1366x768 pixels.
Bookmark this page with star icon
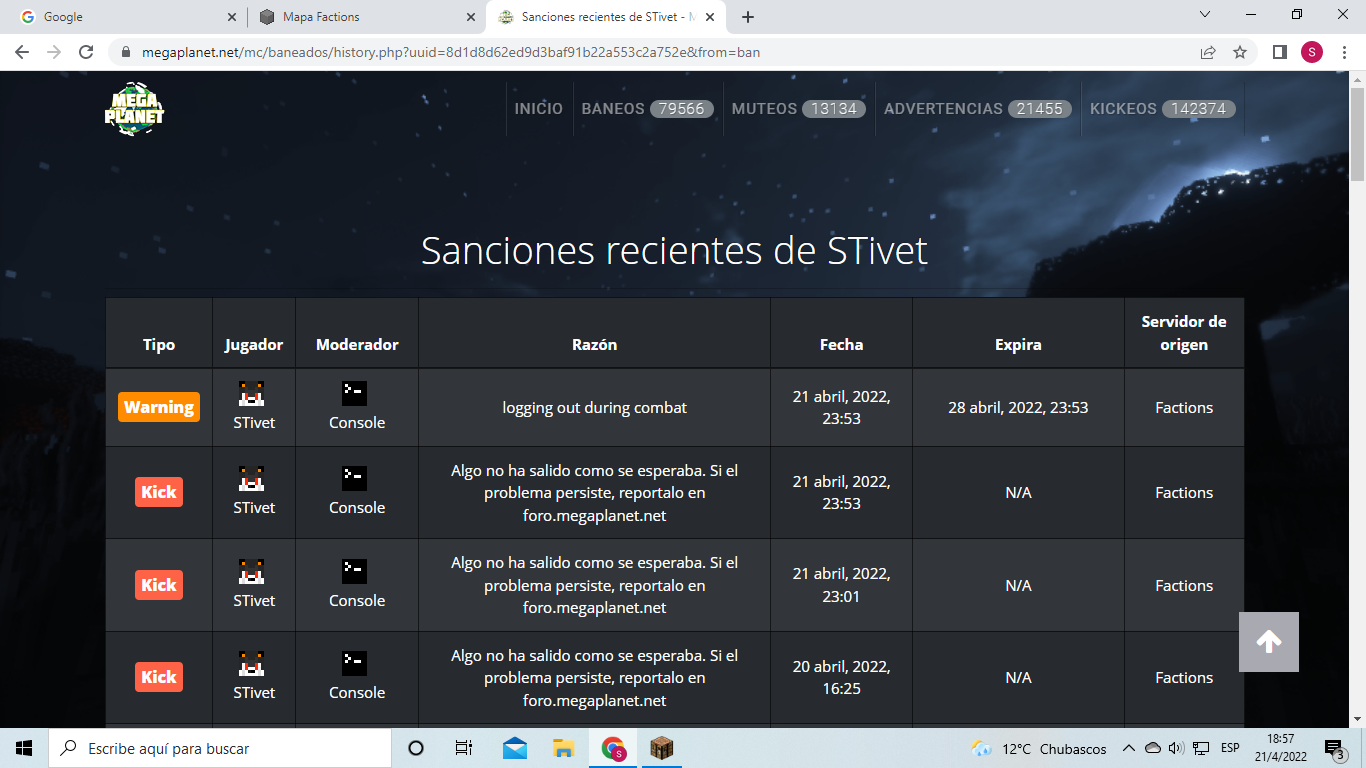(1240, 52)
